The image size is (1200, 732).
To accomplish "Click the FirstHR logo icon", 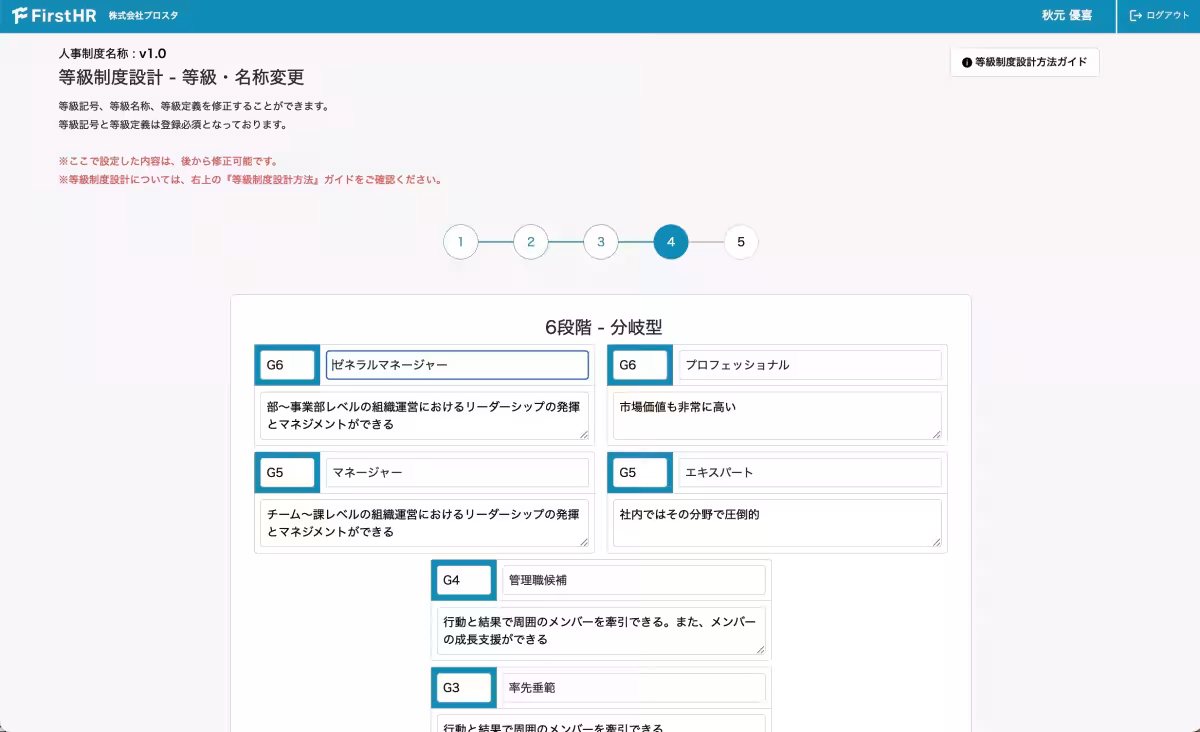I will (20, 15).
